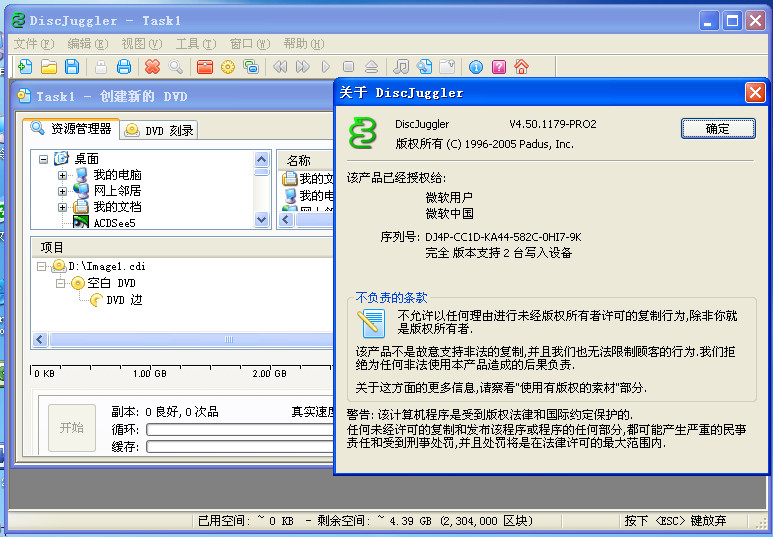Click the 缓存 progress bar
The height and width of the screenshot is (537, 773).
(241, 447)
